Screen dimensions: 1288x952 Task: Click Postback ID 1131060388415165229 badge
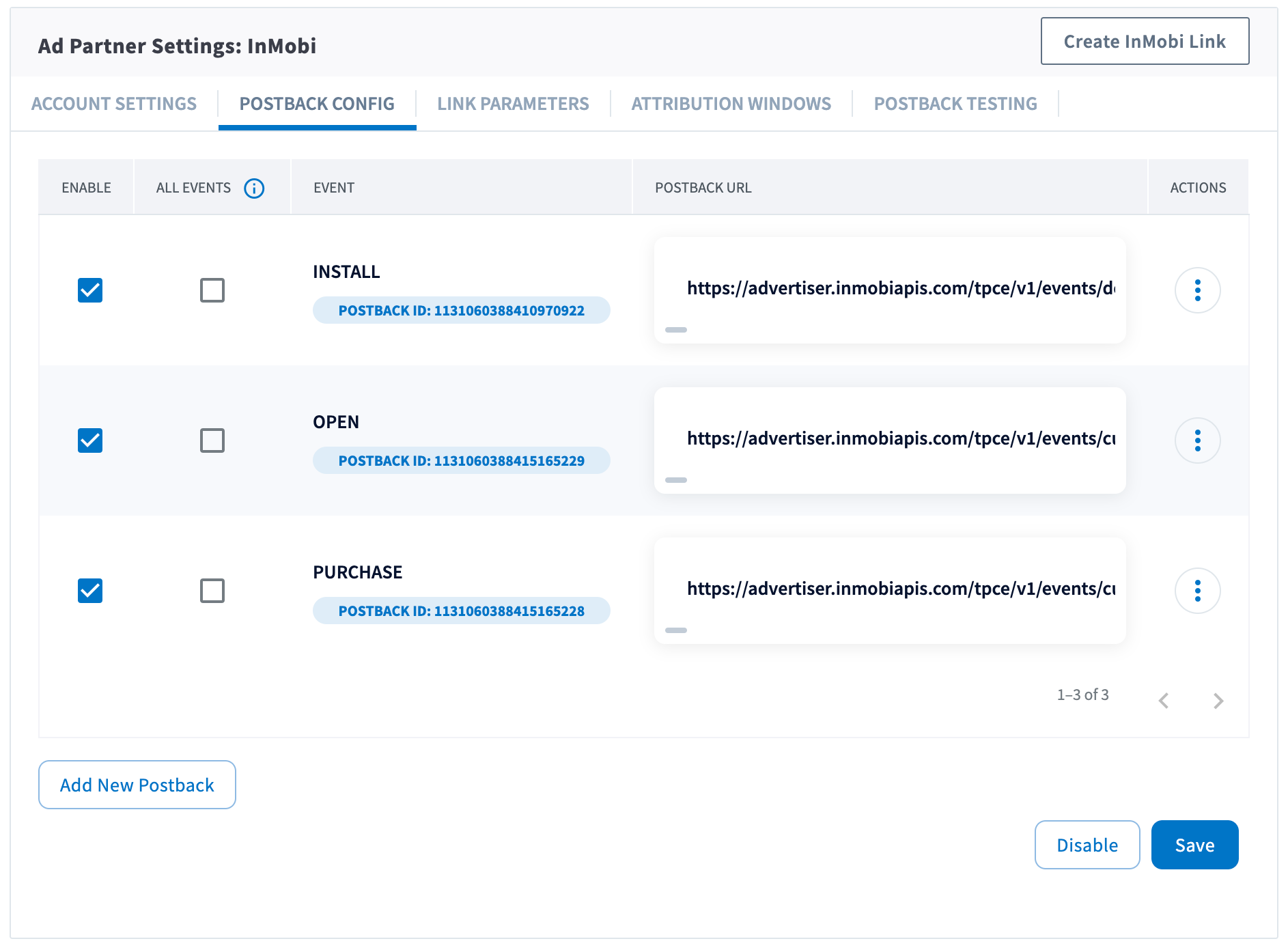pyautogui.click(x=462, y=460)
